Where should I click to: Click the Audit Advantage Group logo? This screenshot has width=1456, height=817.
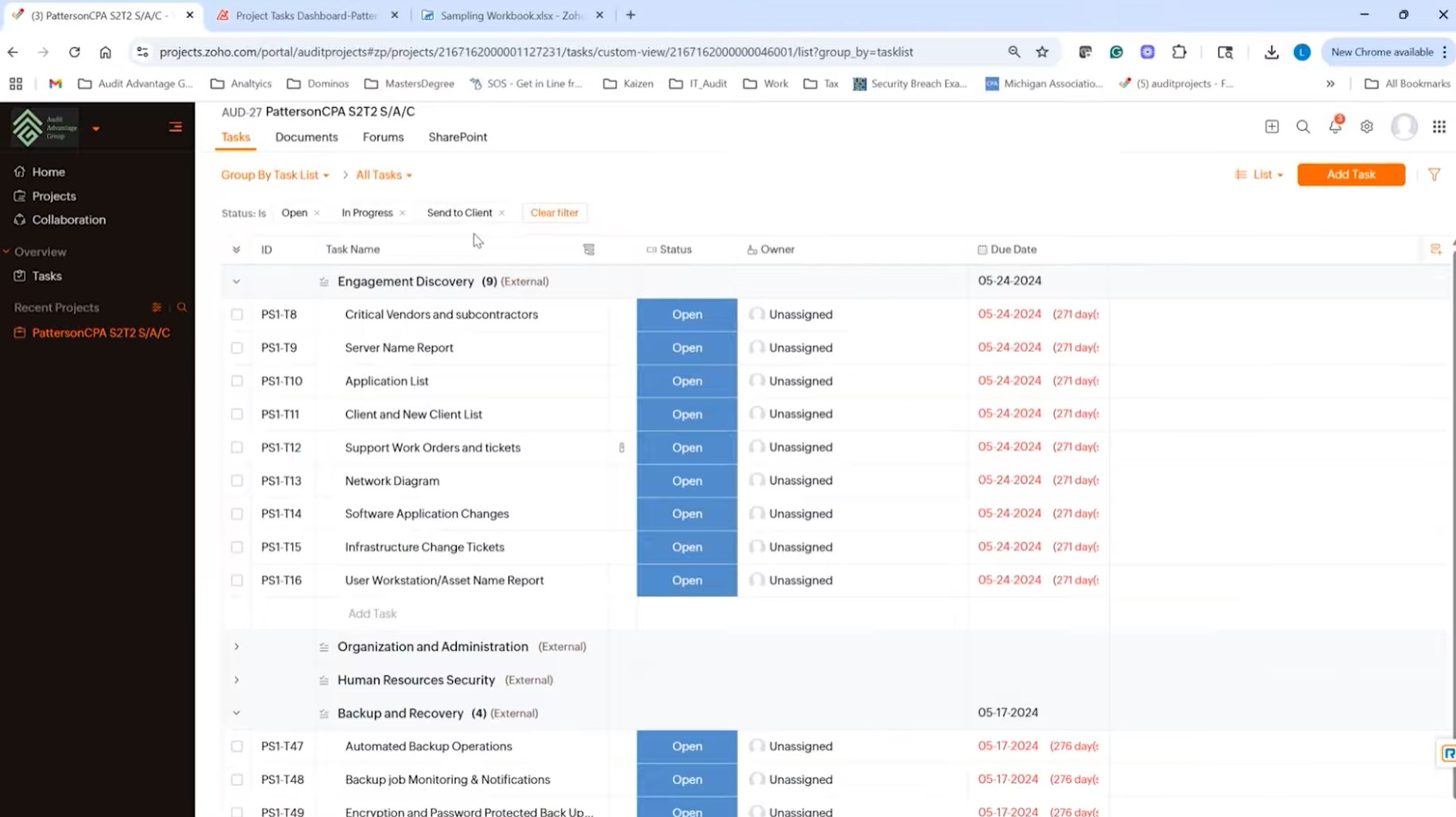pyautogui.click(x=45, y=127)
